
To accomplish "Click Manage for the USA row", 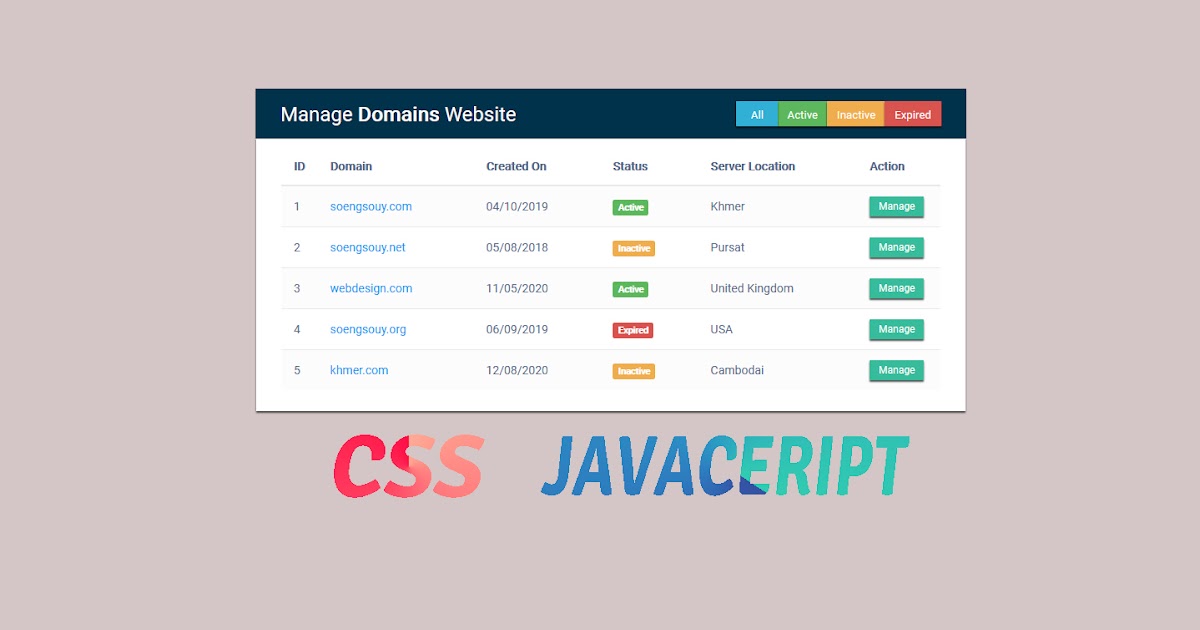I will point(896,330).
